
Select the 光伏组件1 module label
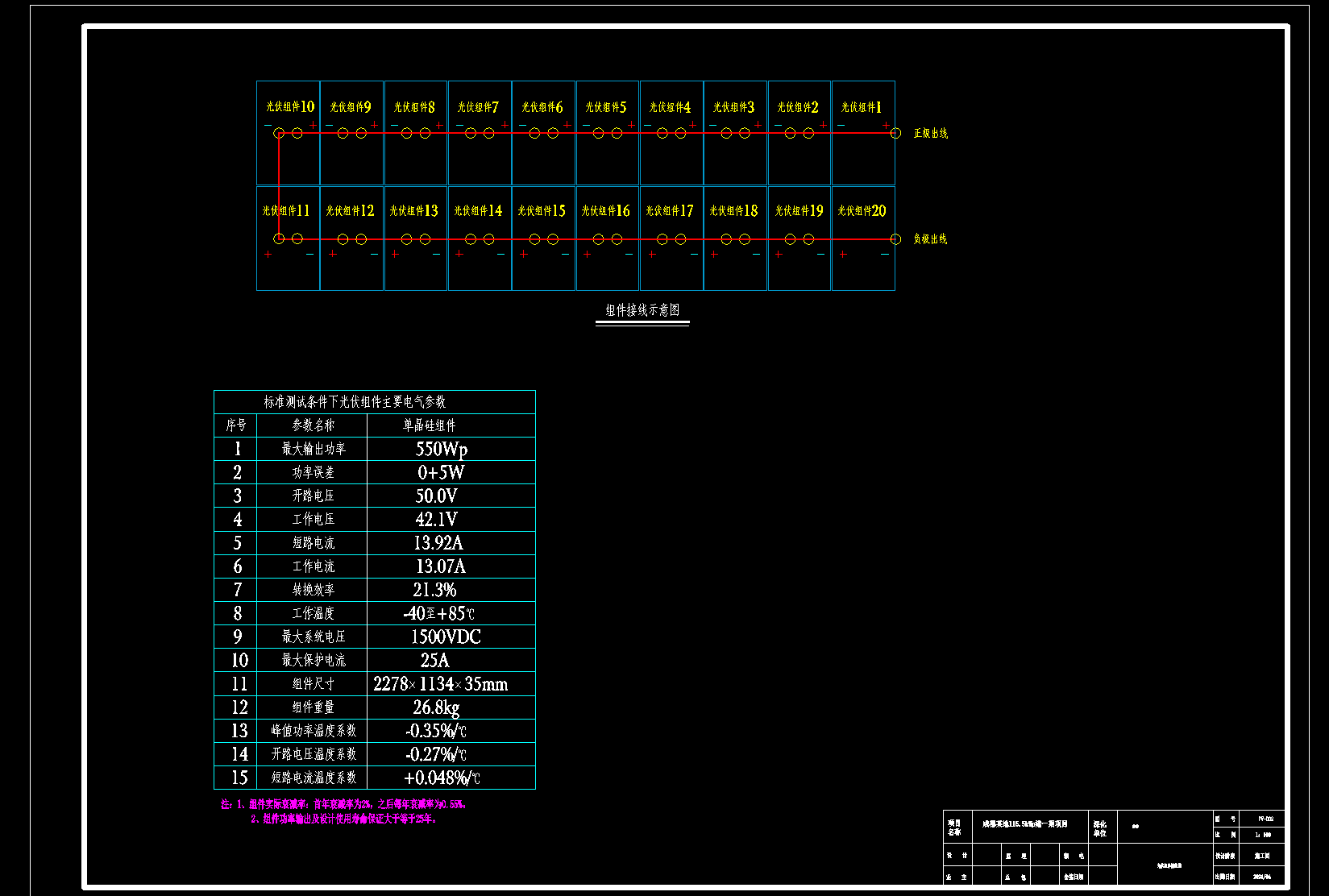click(862, 106)
